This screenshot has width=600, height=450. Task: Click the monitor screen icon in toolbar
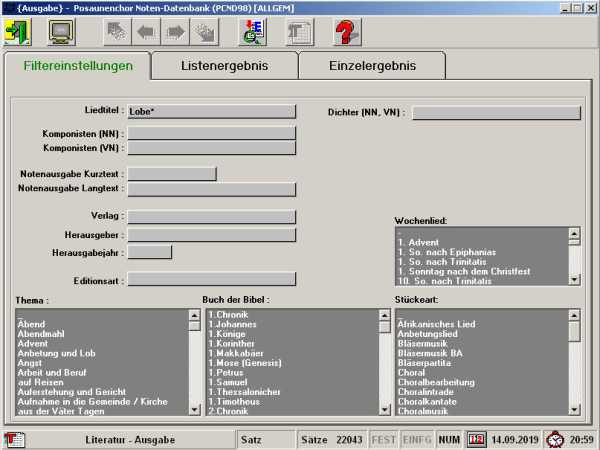pyautogui.click(x=61, y=32)
